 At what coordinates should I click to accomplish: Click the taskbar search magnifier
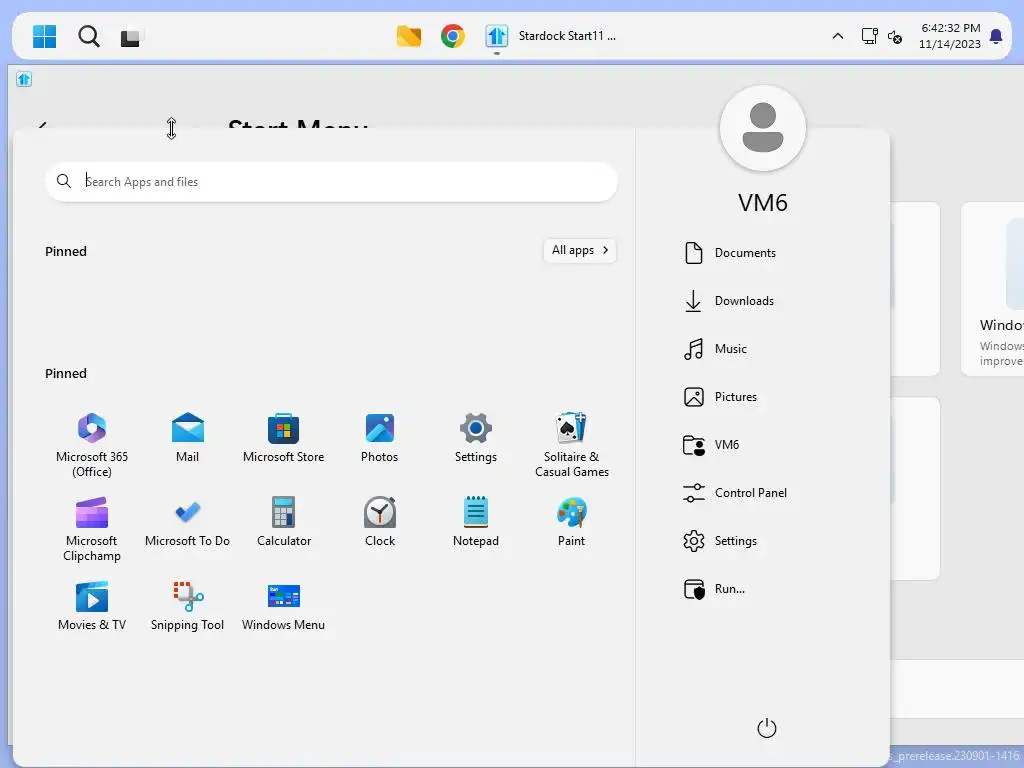(x=89, y=37)
